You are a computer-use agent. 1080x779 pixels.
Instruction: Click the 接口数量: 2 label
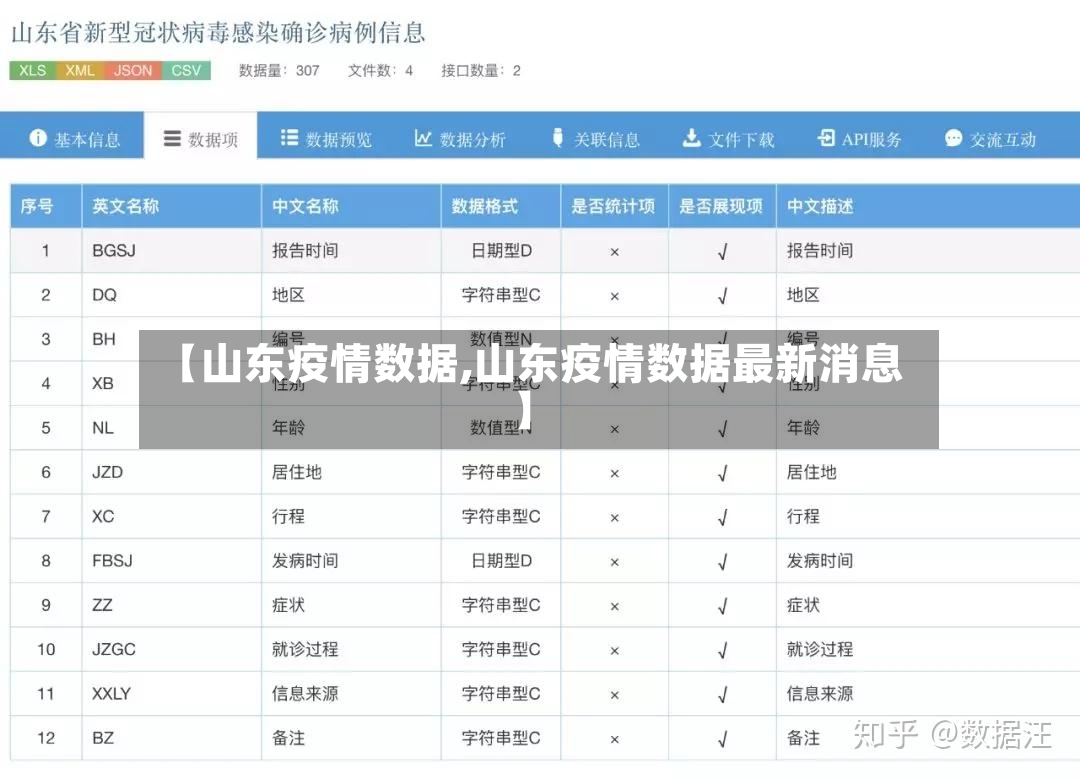481,70
